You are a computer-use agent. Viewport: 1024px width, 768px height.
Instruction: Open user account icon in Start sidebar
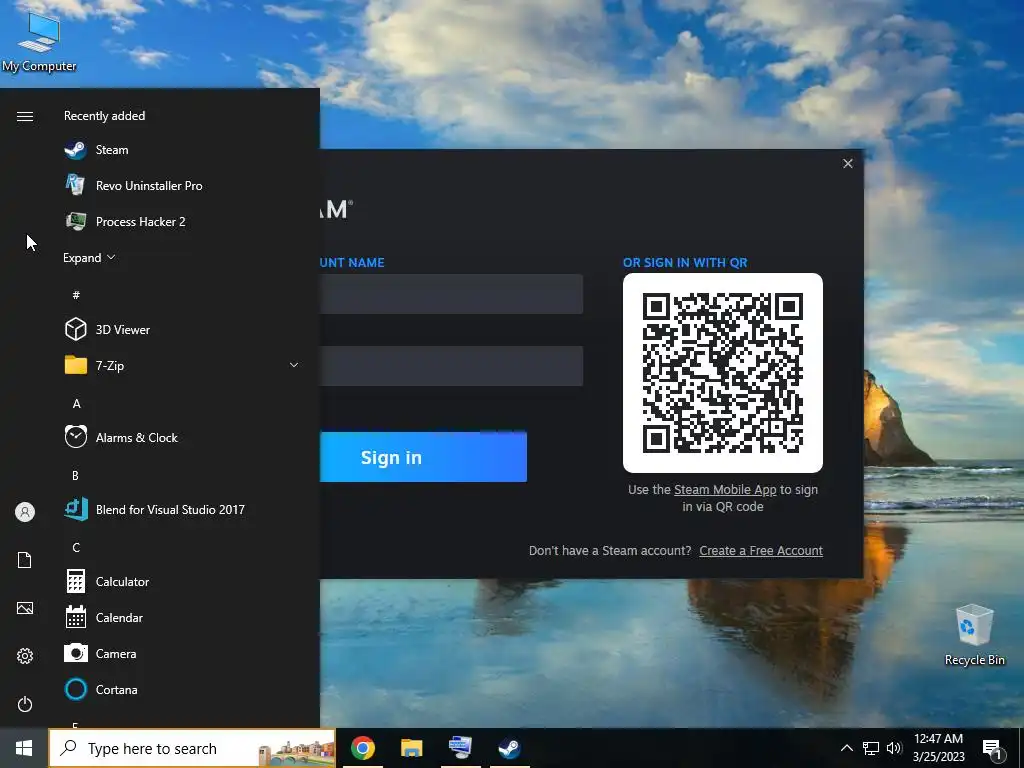(25, 512)
